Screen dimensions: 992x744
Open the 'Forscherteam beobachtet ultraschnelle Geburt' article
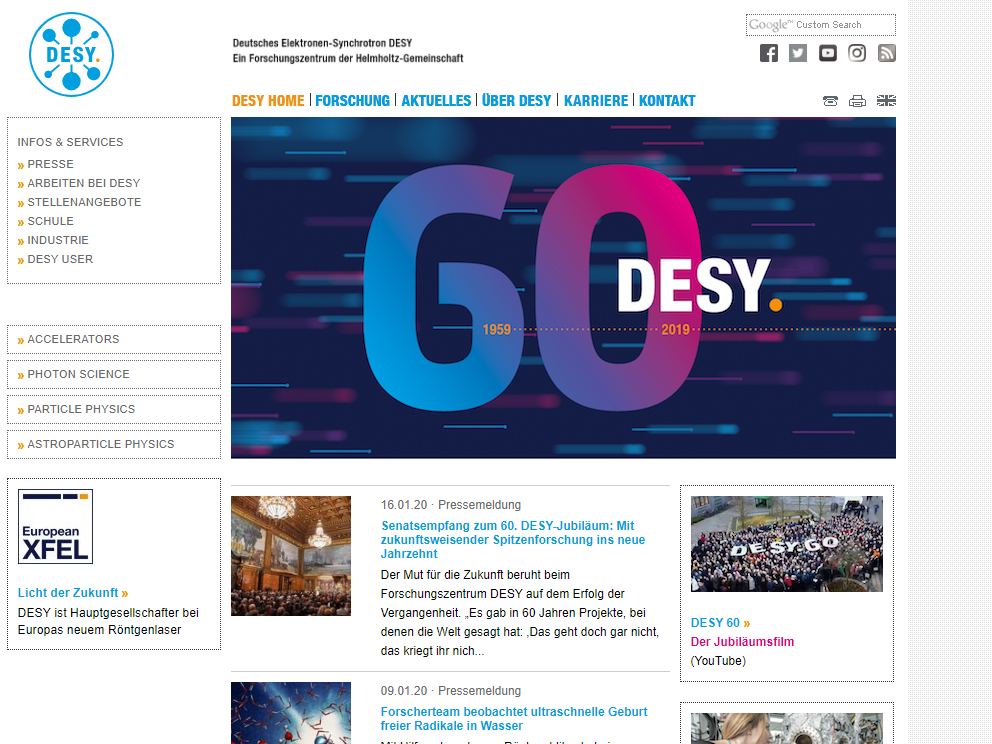514,719
